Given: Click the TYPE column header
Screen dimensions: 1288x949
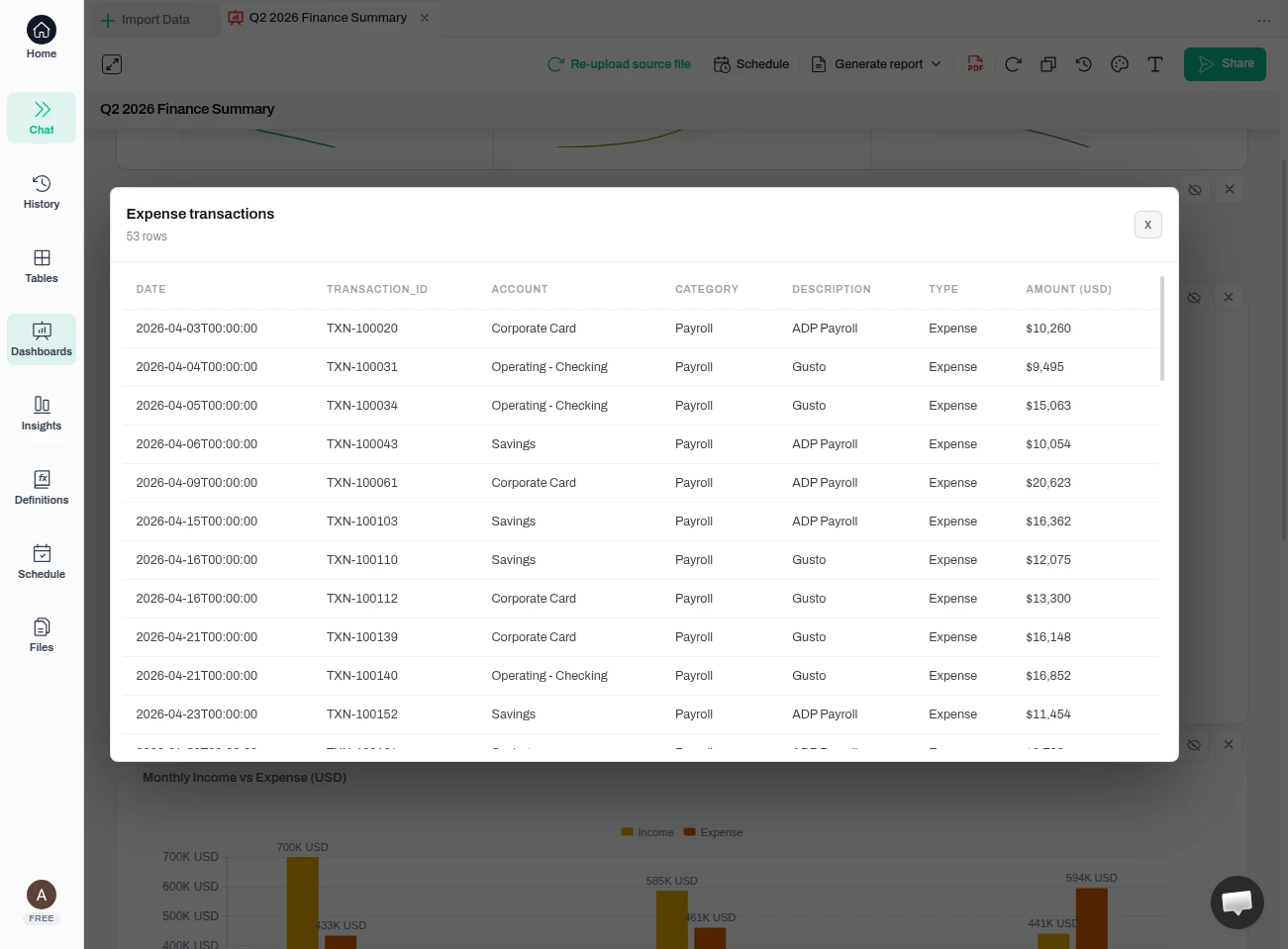Looking at the screenshot, I should click(x=943, y=289).
